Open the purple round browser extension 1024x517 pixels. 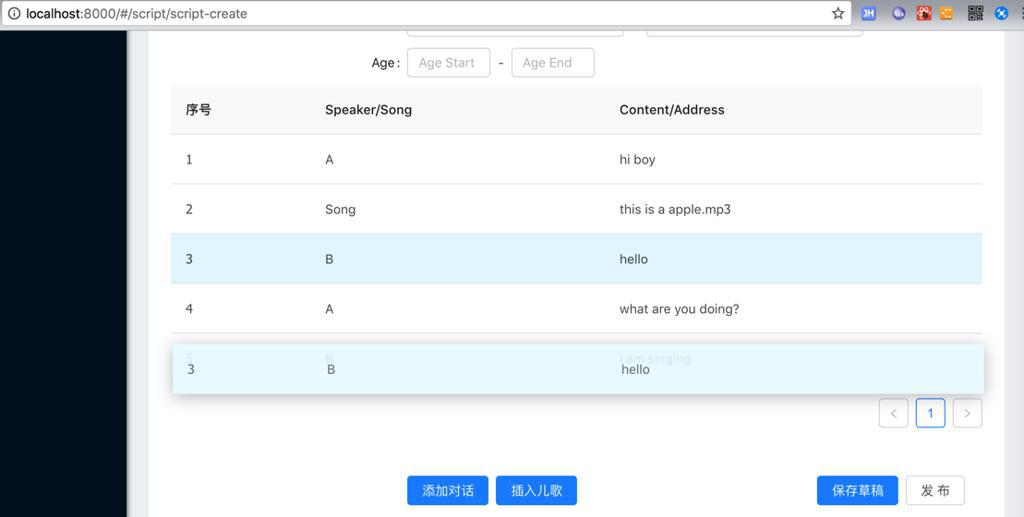[899, 14]
